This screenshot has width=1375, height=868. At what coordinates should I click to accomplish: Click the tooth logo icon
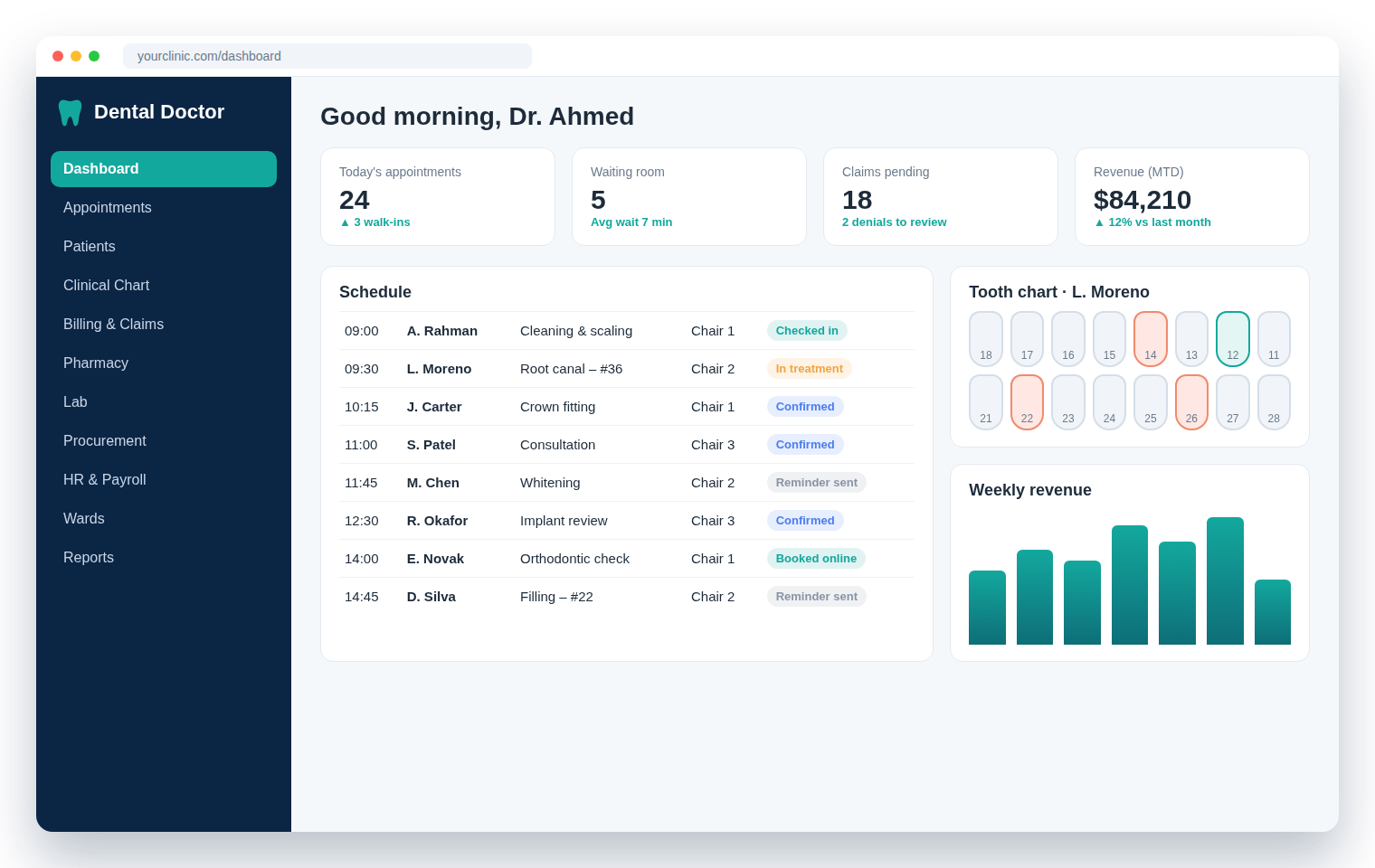70,112
